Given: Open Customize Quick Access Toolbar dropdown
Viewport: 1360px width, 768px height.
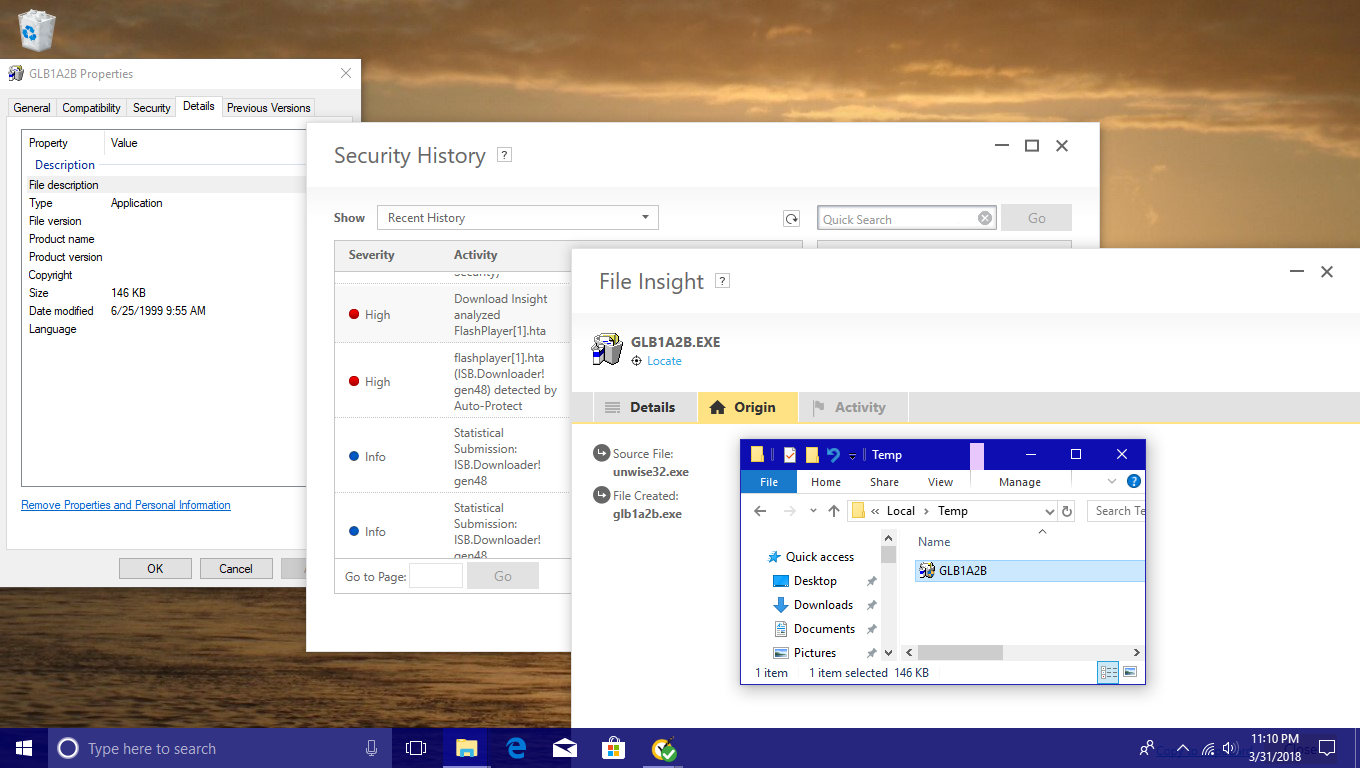Looking at the screenshot, I should 853,456.
